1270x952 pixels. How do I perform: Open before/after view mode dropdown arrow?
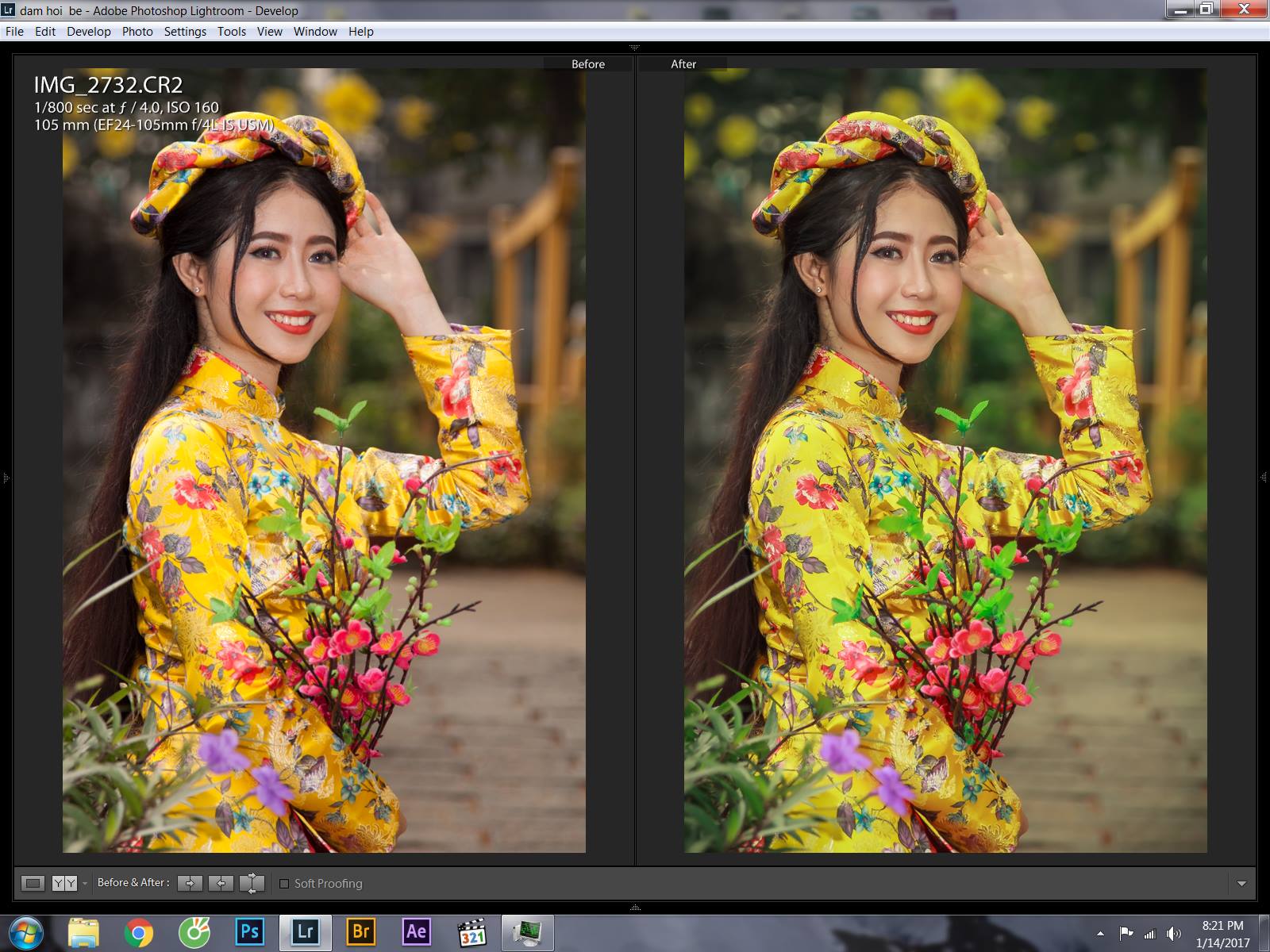tap(85, 884)
